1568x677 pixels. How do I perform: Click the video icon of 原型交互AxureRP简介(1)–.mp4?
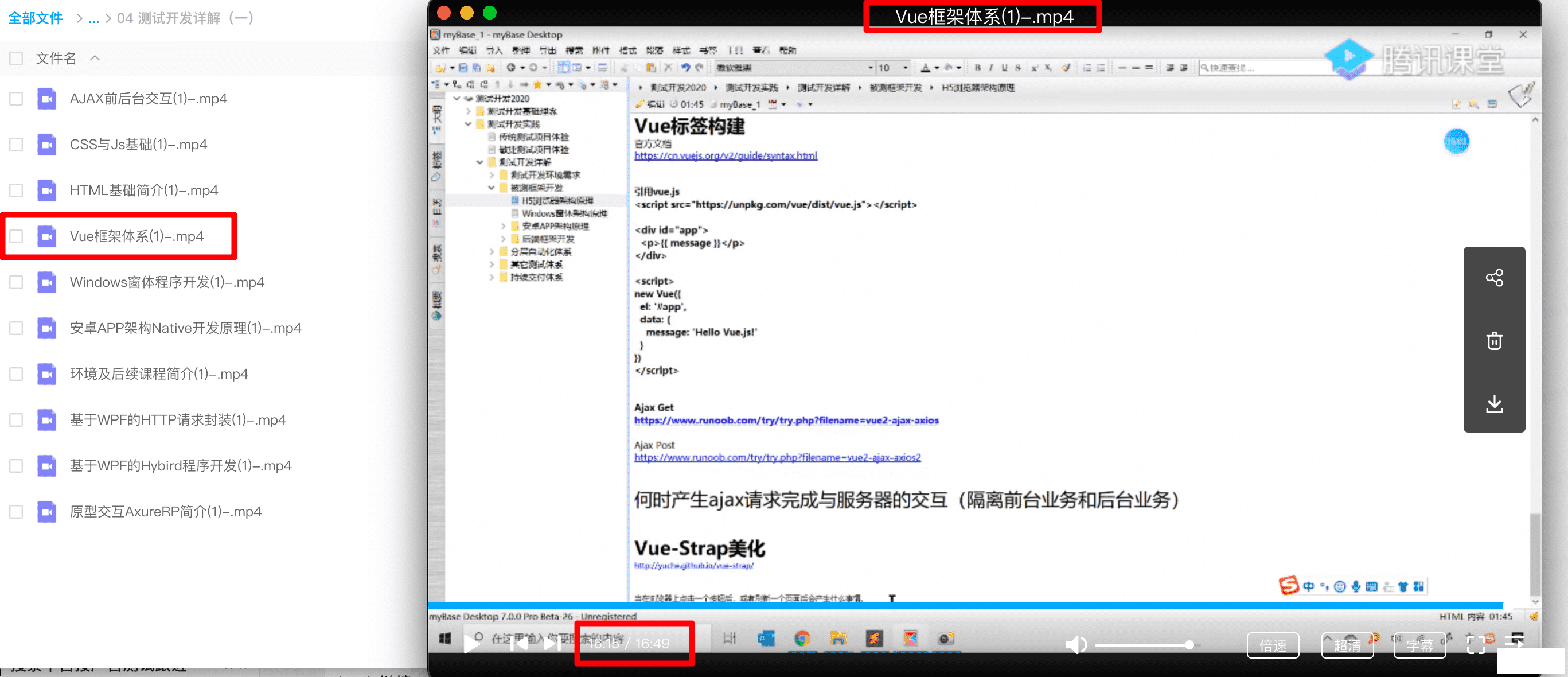[47, 512]
